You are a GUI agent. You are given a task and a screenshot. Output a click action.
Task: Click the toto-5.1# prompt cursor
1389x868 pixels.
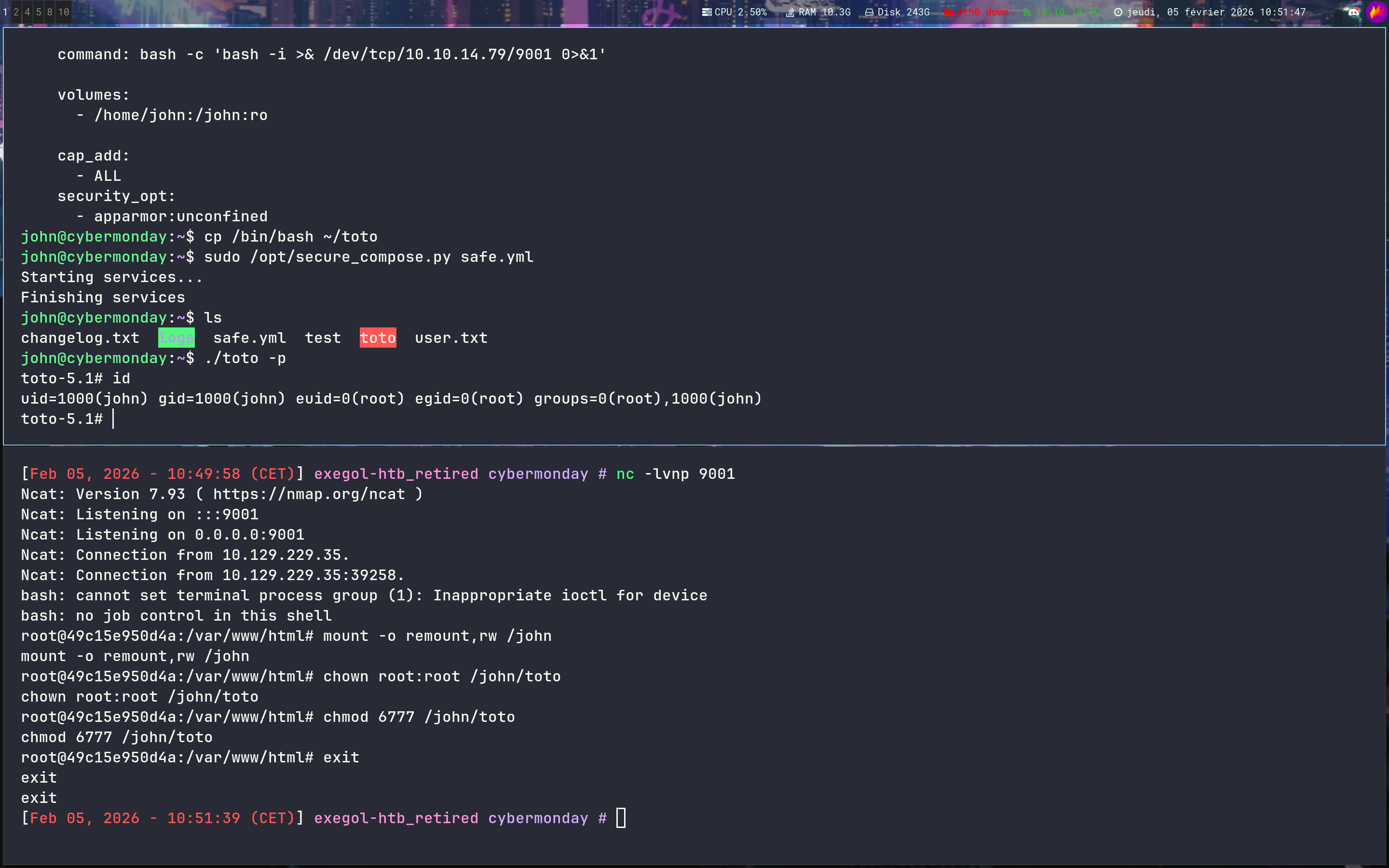point(112,419)
